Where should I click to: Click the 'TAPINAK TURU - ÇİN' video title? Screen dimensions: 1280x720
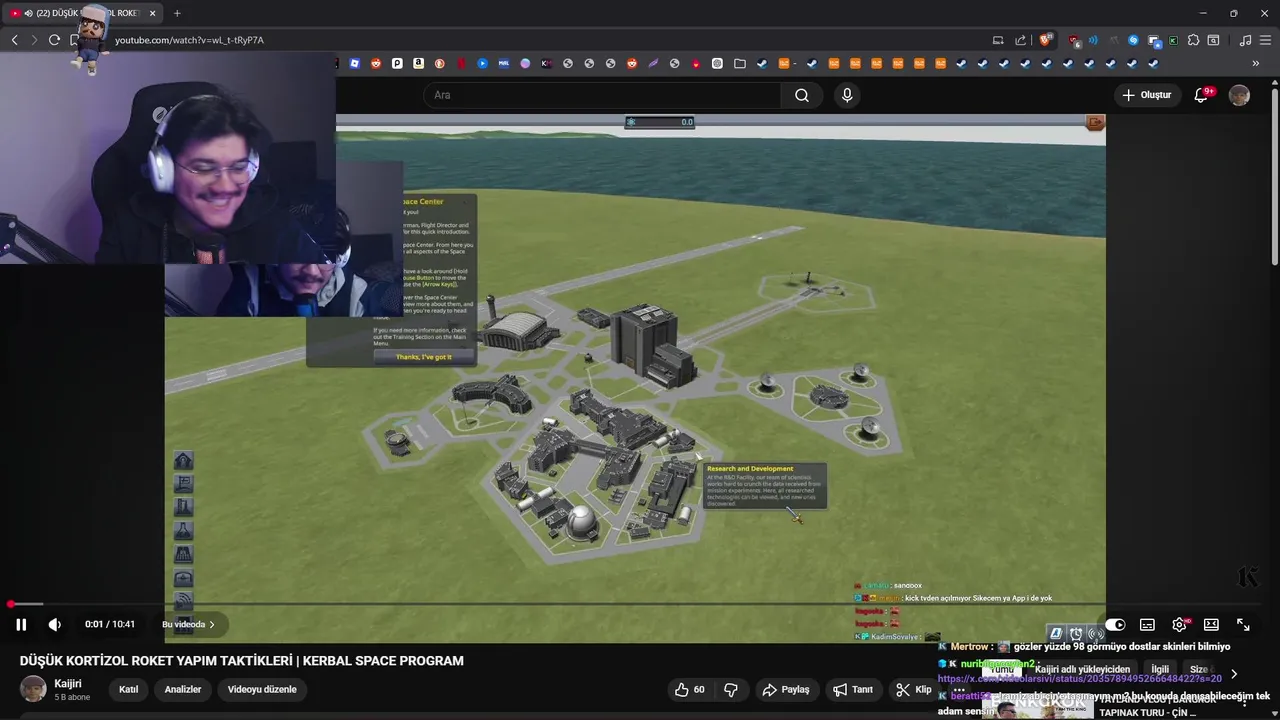[x=1148, y=713]
